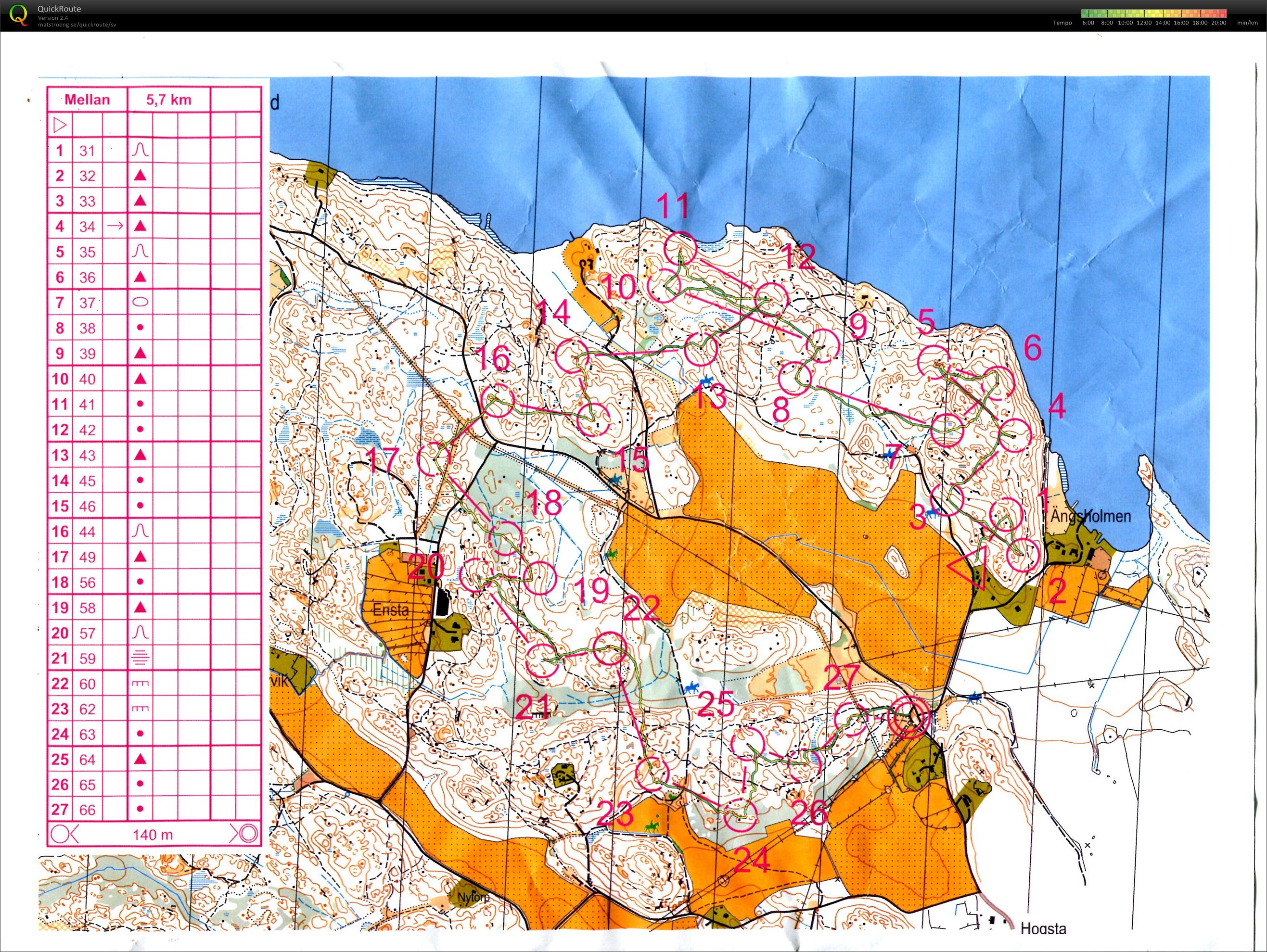Click the double-circle finish marker on map
The height and width of the screenshot is (952, 1267).
(909, 717)
